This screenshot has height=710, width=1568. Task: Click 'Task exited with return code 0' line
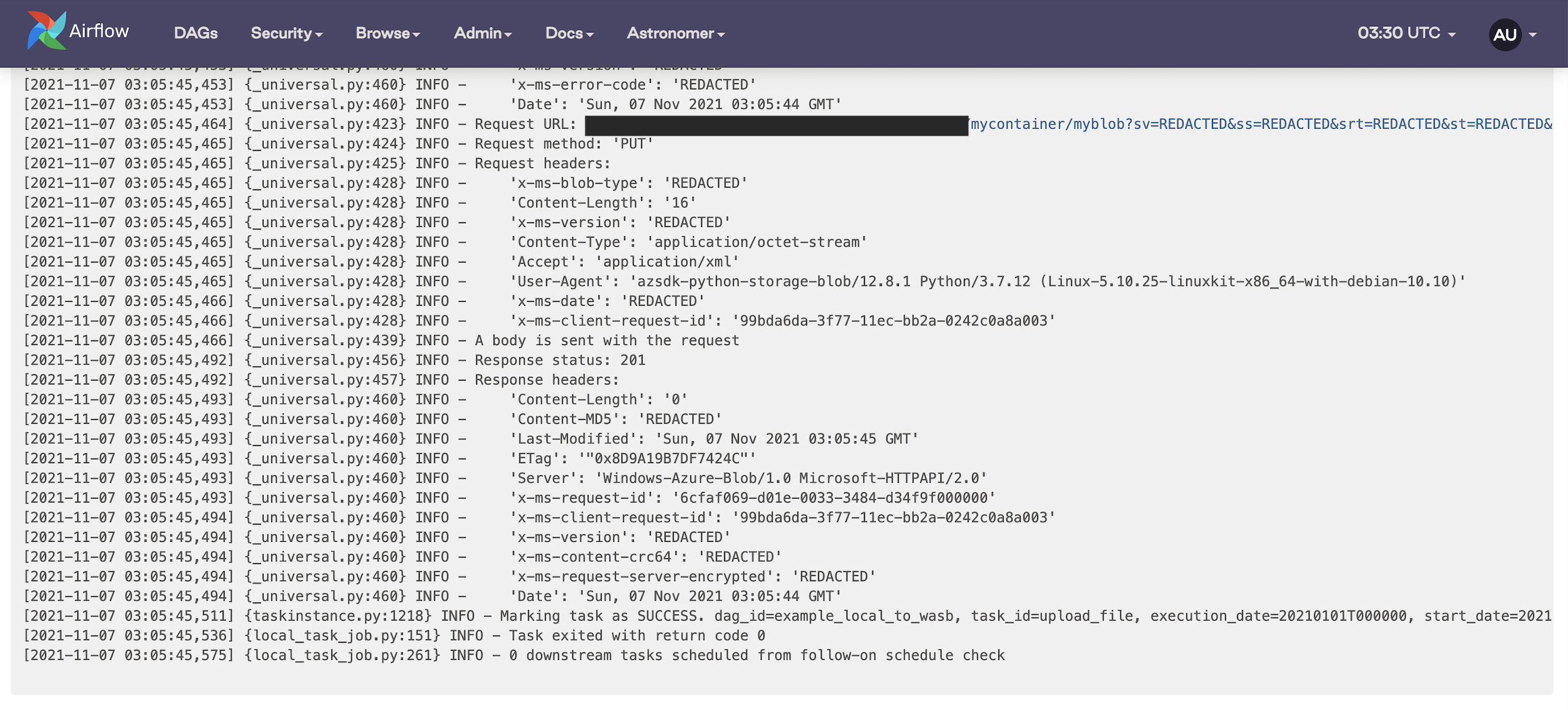636,636
